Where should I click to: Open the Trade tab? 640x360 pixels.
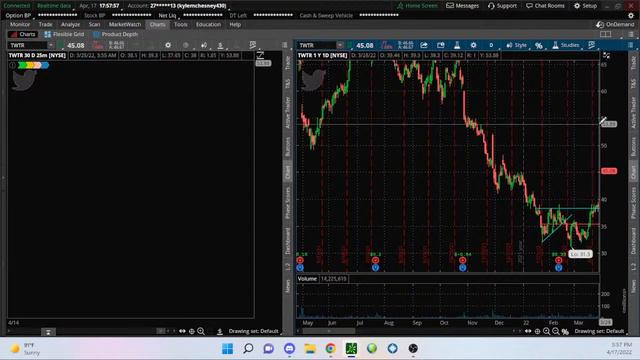click(45, 24)
